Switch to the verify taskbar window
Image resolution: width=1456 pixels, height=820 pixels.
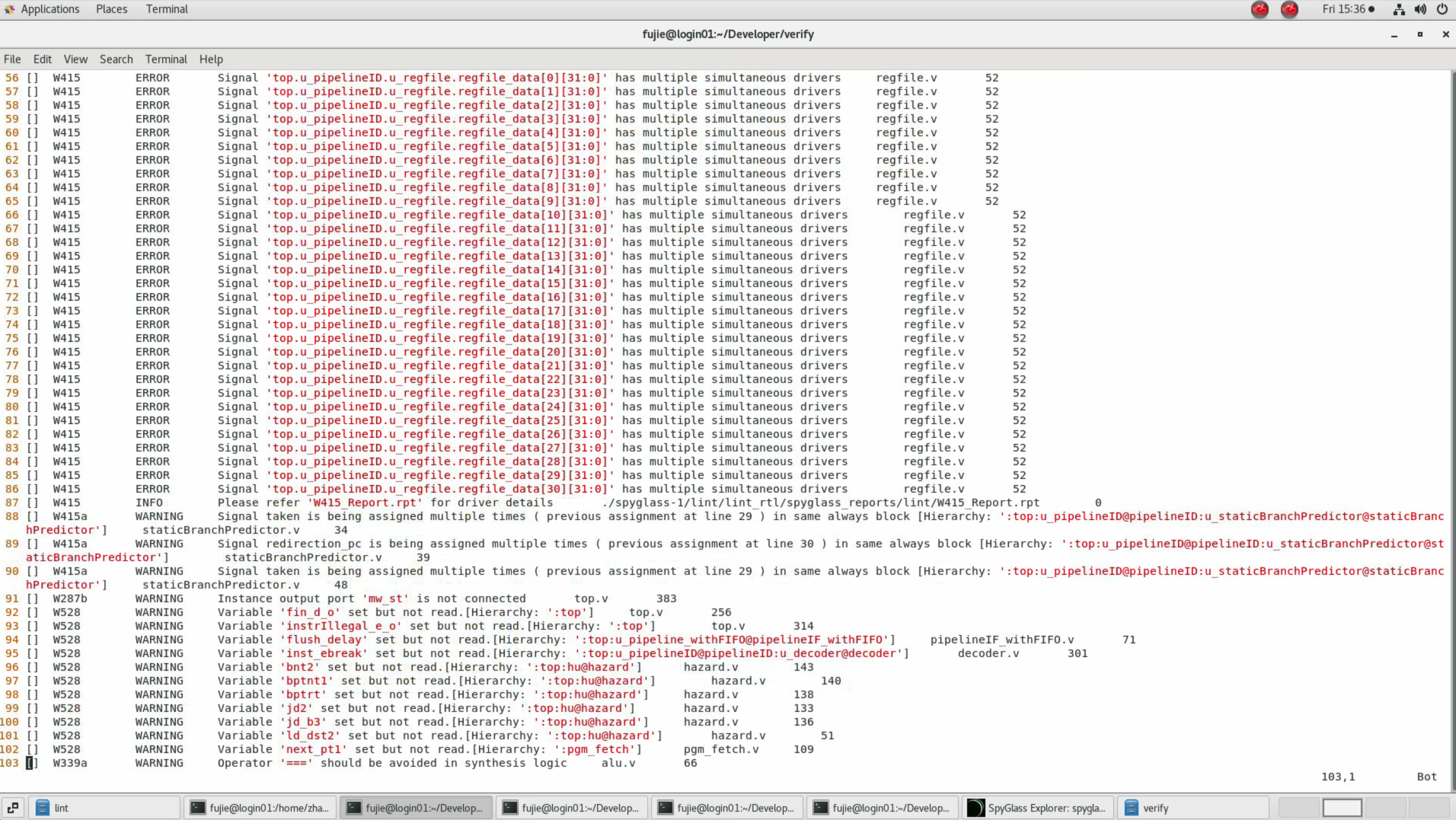click(x=1193, y=808)
